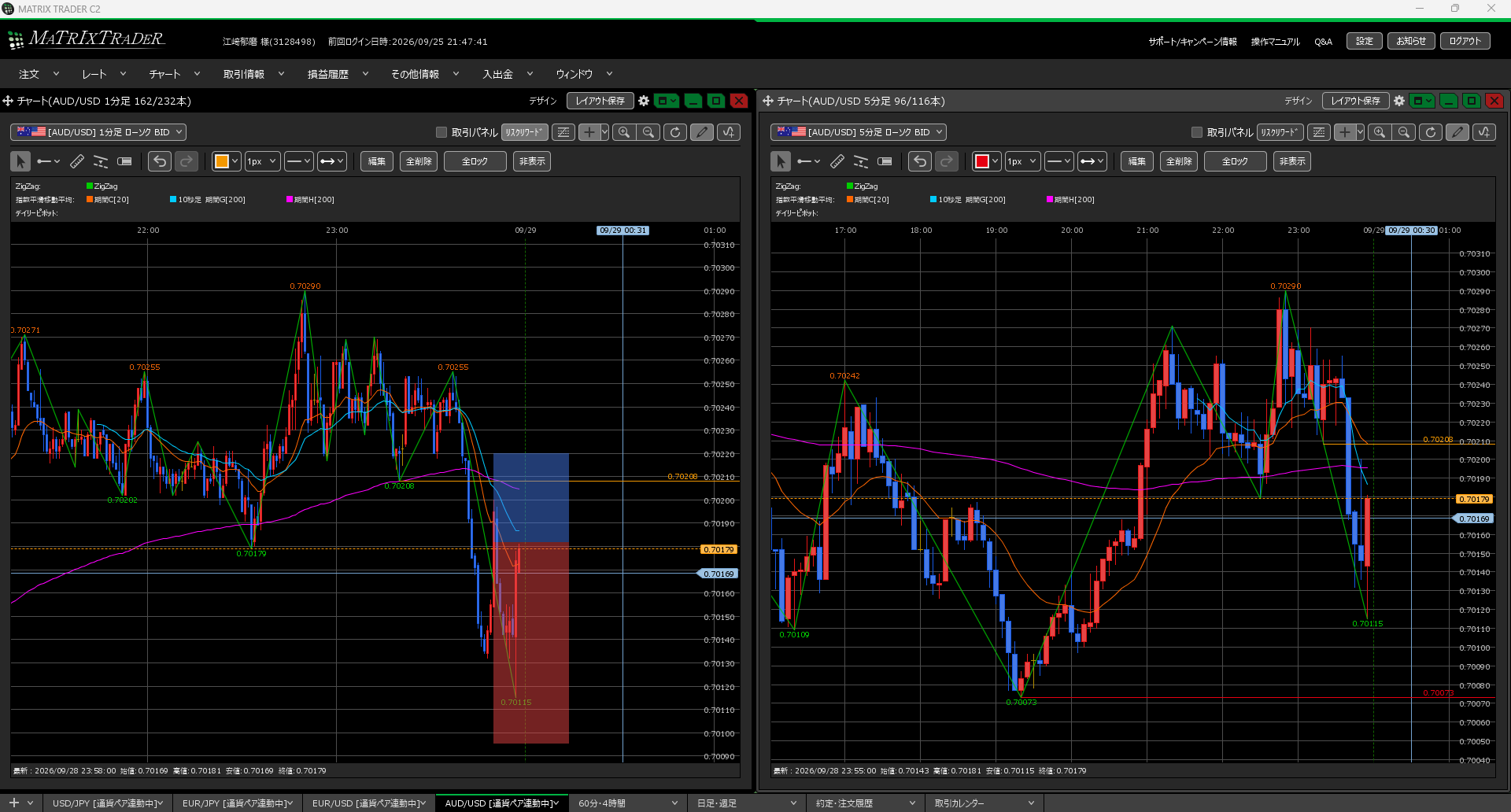Expand the line style dropdown on right chart
Screen dimensions: 1511x812
[1059, 161]
